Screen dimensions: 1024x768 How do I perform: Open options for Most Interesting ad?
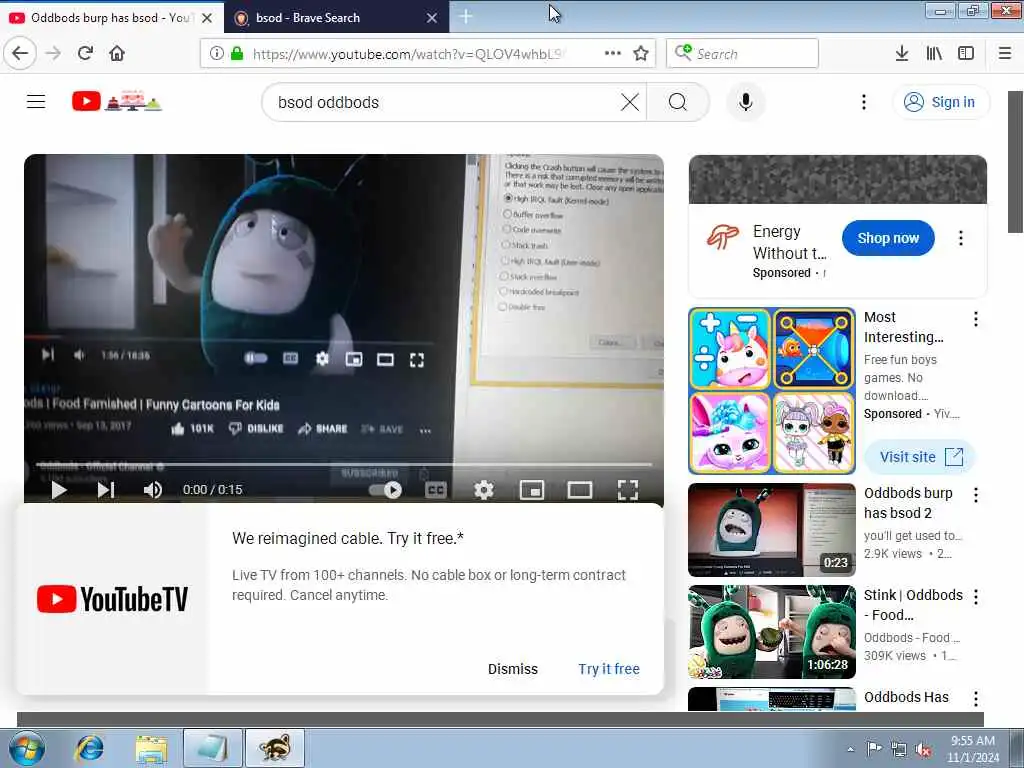click(976, 319)
